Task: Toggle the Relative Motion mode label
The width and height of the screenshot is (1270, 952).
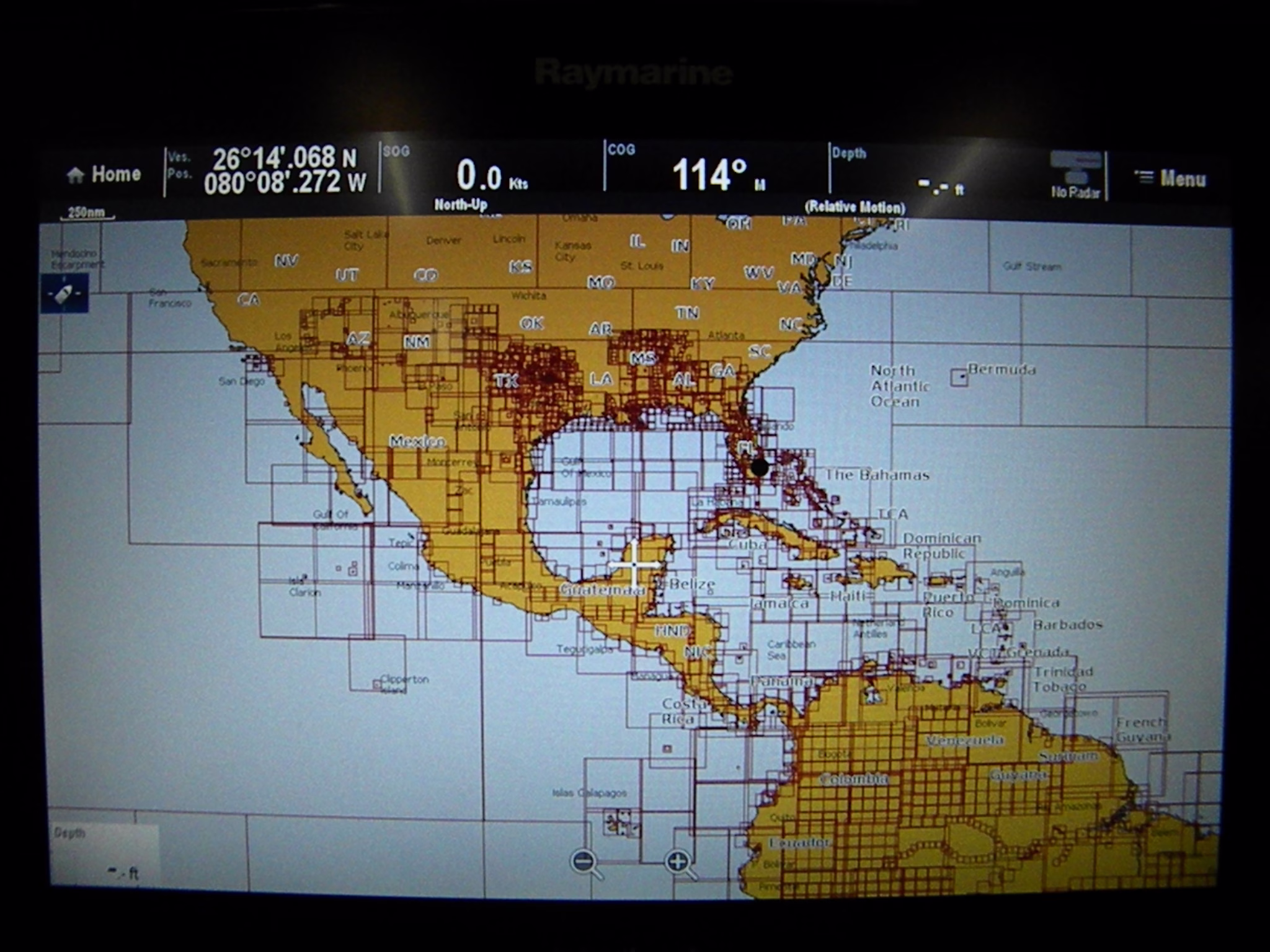Action: point(855,207)
